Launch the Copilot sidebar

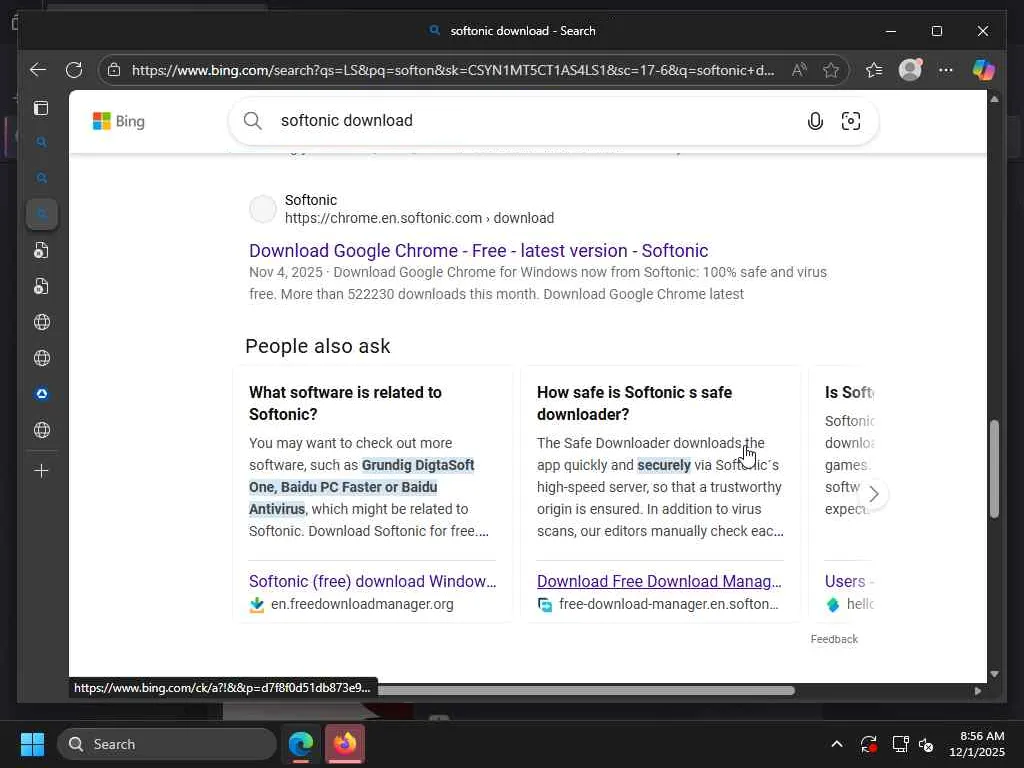983,70
